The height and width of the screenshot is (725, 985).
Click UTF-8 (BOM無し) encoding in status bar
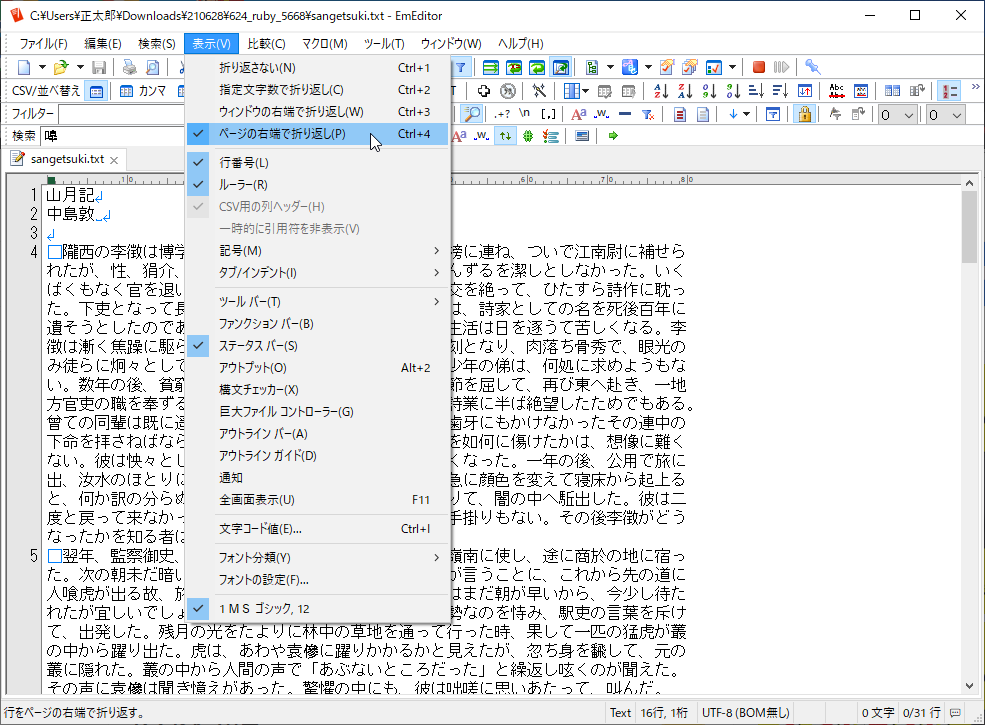tap(745, 712)
